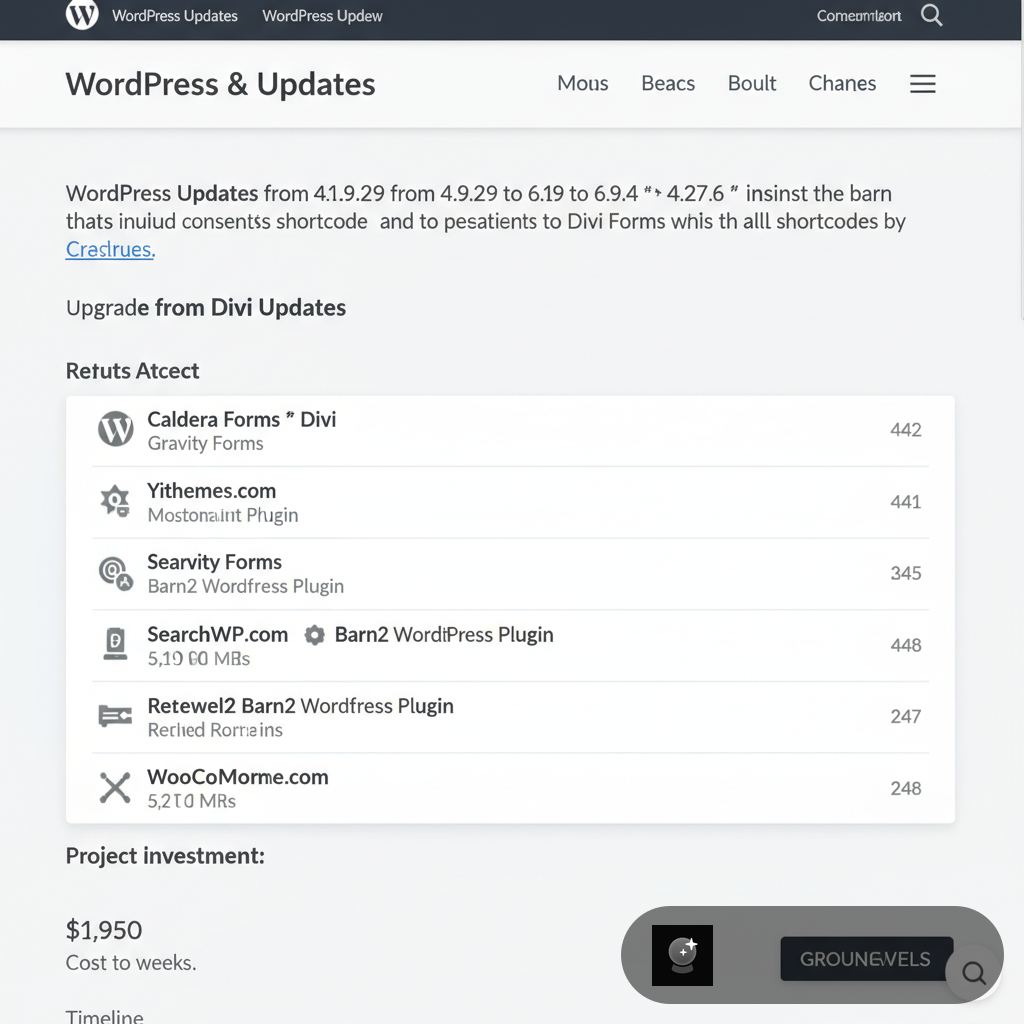Open the hamburger menu in the header
Screen dimensions: 1024x1024
922,84
